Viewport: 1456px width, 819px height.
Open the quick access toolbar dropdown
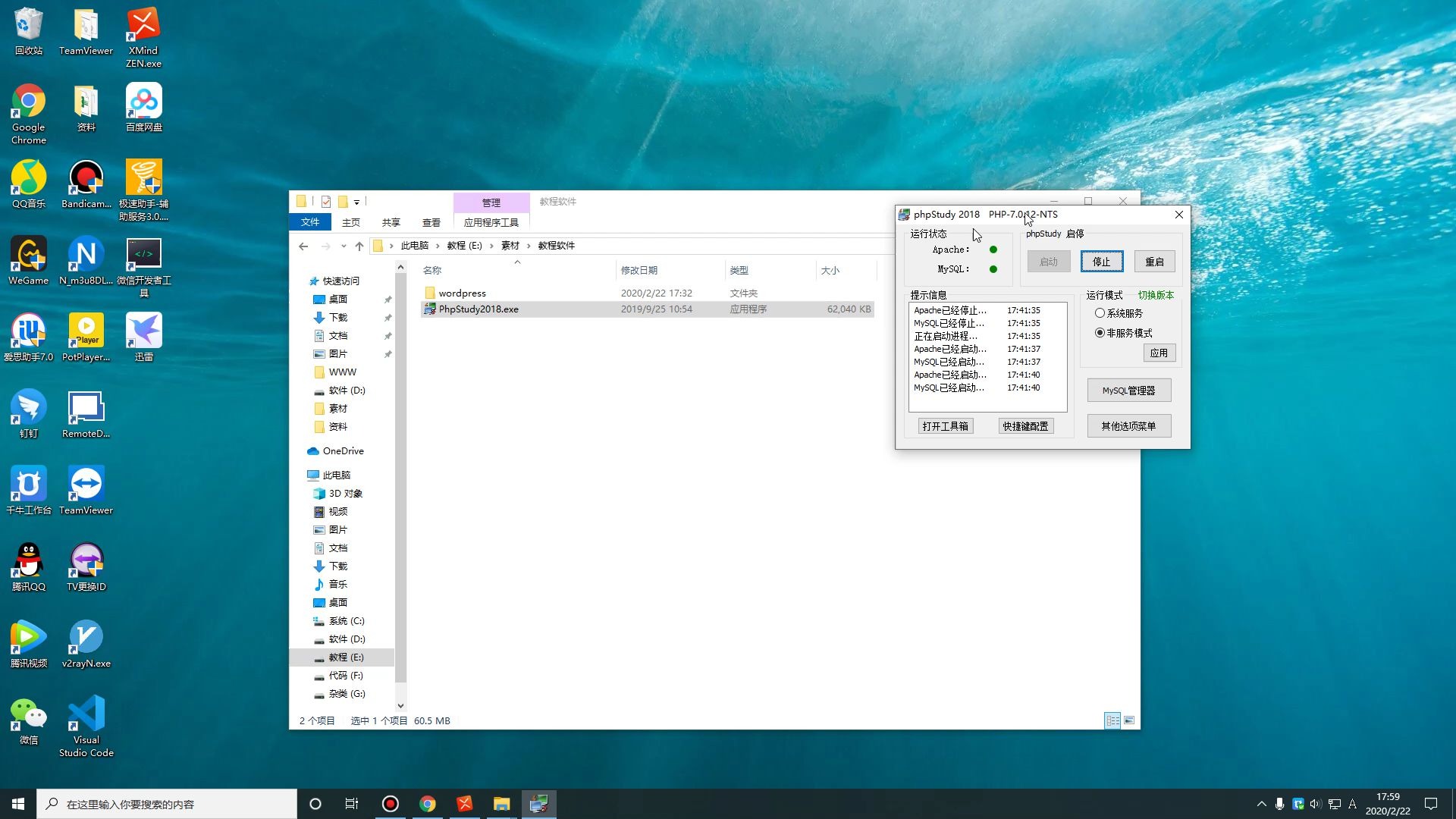[356, 202]
